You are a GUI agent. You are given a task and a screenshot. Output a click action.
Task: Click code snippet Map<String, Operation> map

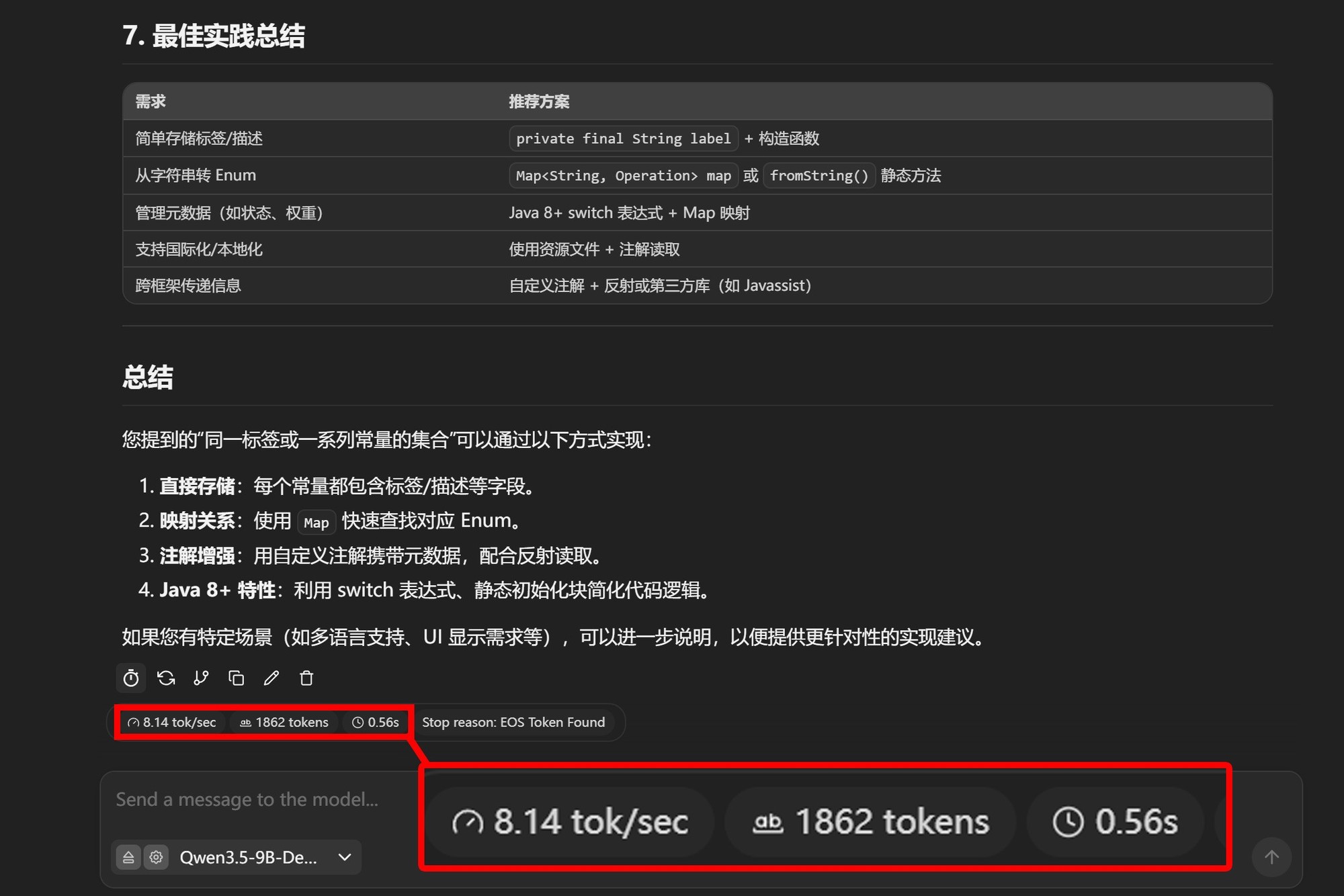click(x=624, y=175)
